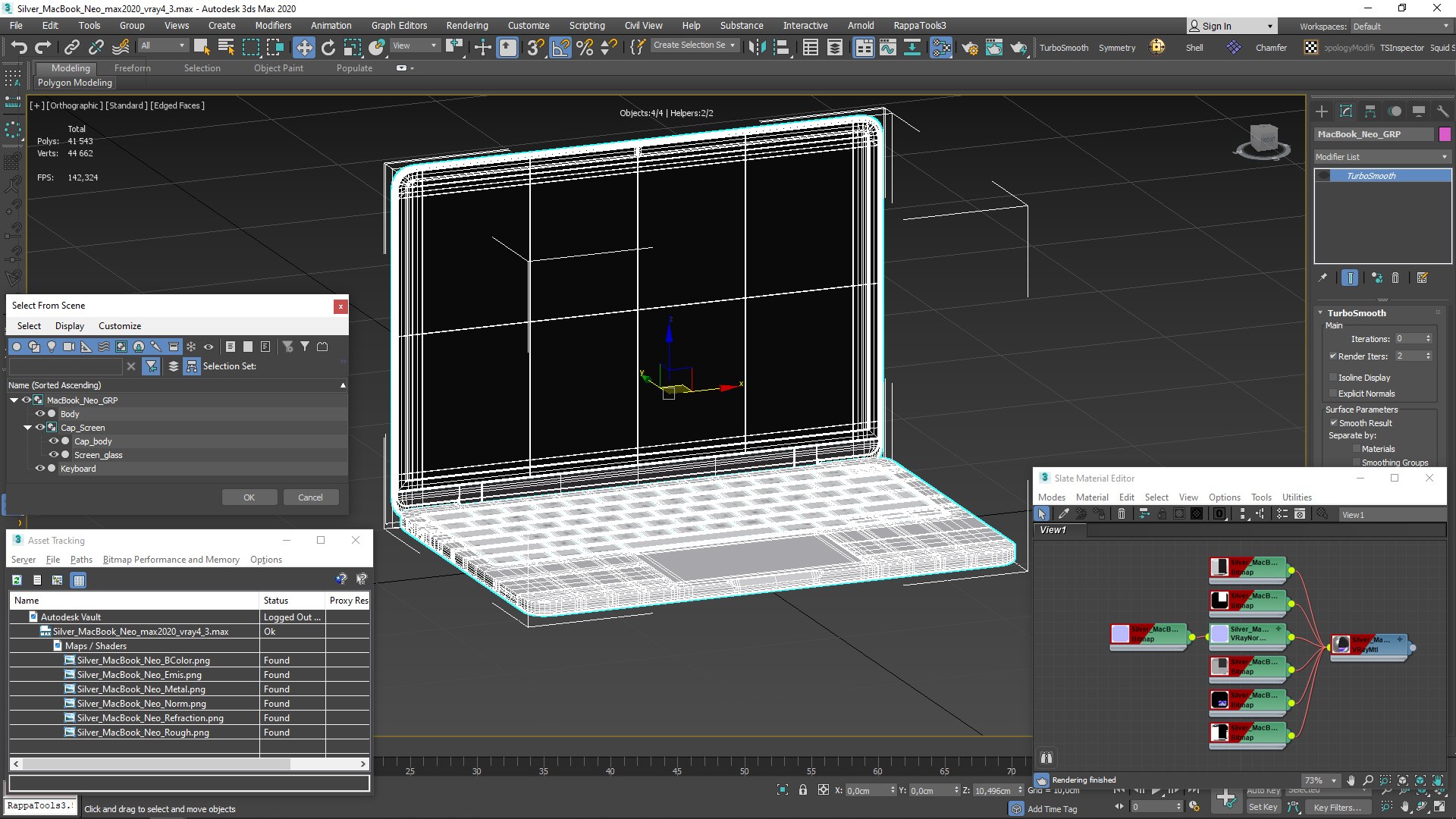This screenshot has width=1456, height=819.
Task: Open the Modifier List dropdown
Action: tap(1382, 157)
